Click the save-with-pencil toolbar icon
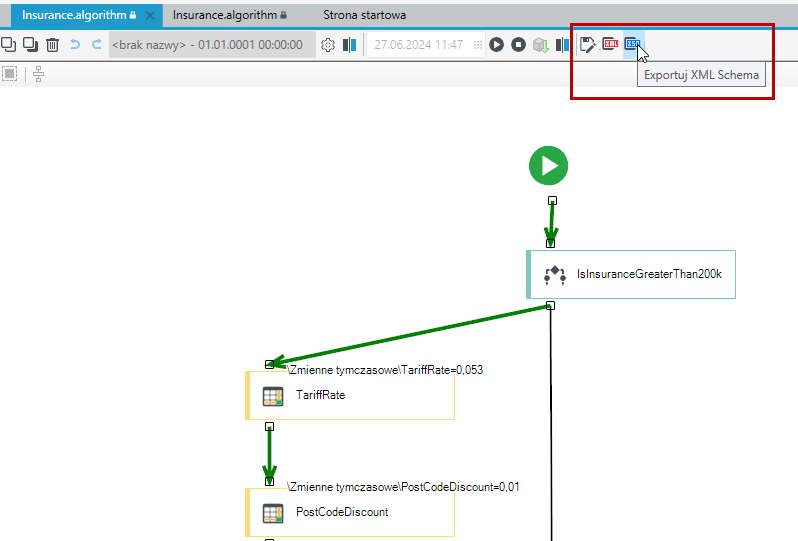 [x=587, y=45]
